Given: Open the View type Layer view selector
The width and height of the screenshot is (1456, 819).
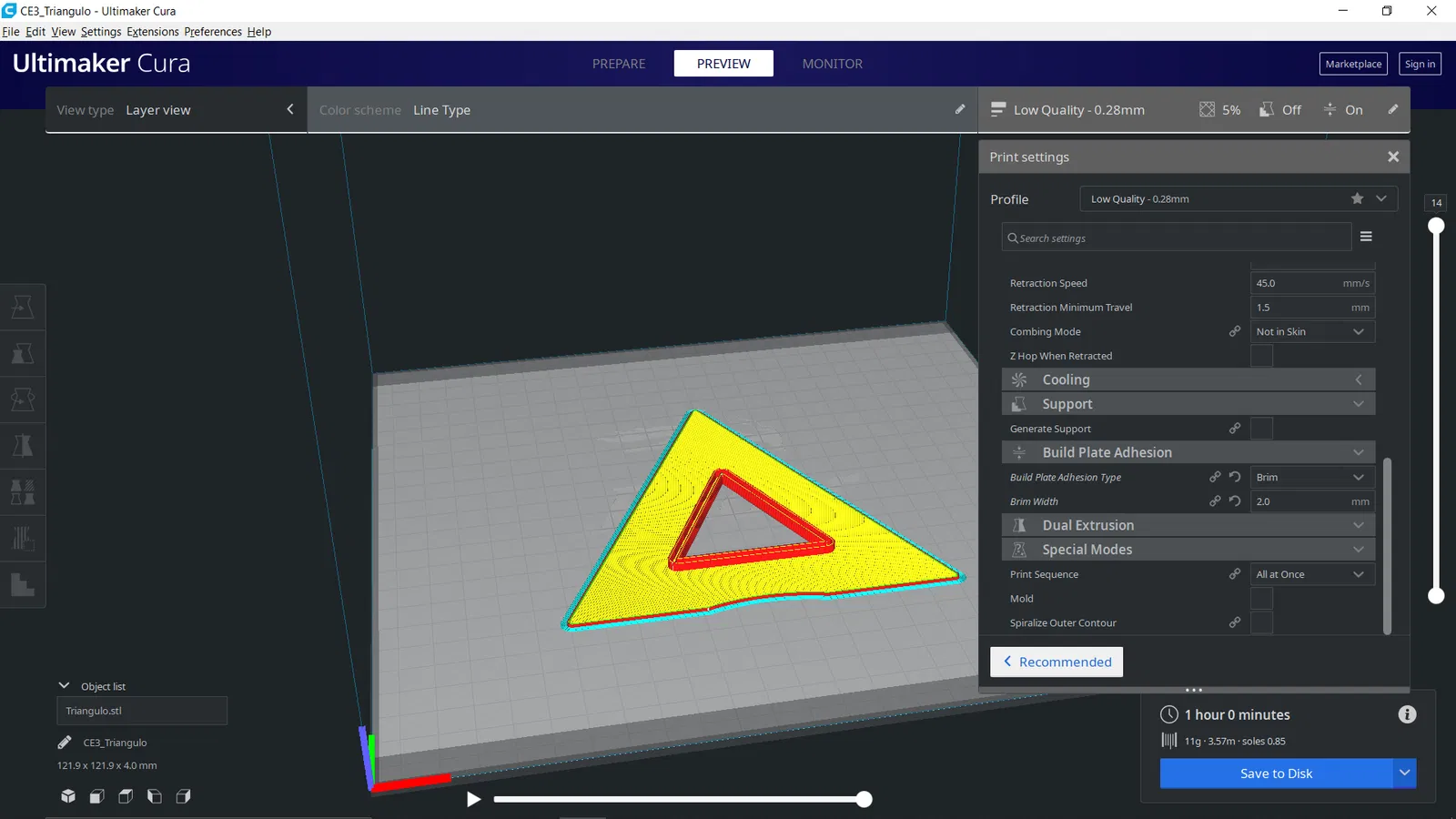Looking at the screenshot, I should (177, 110).
